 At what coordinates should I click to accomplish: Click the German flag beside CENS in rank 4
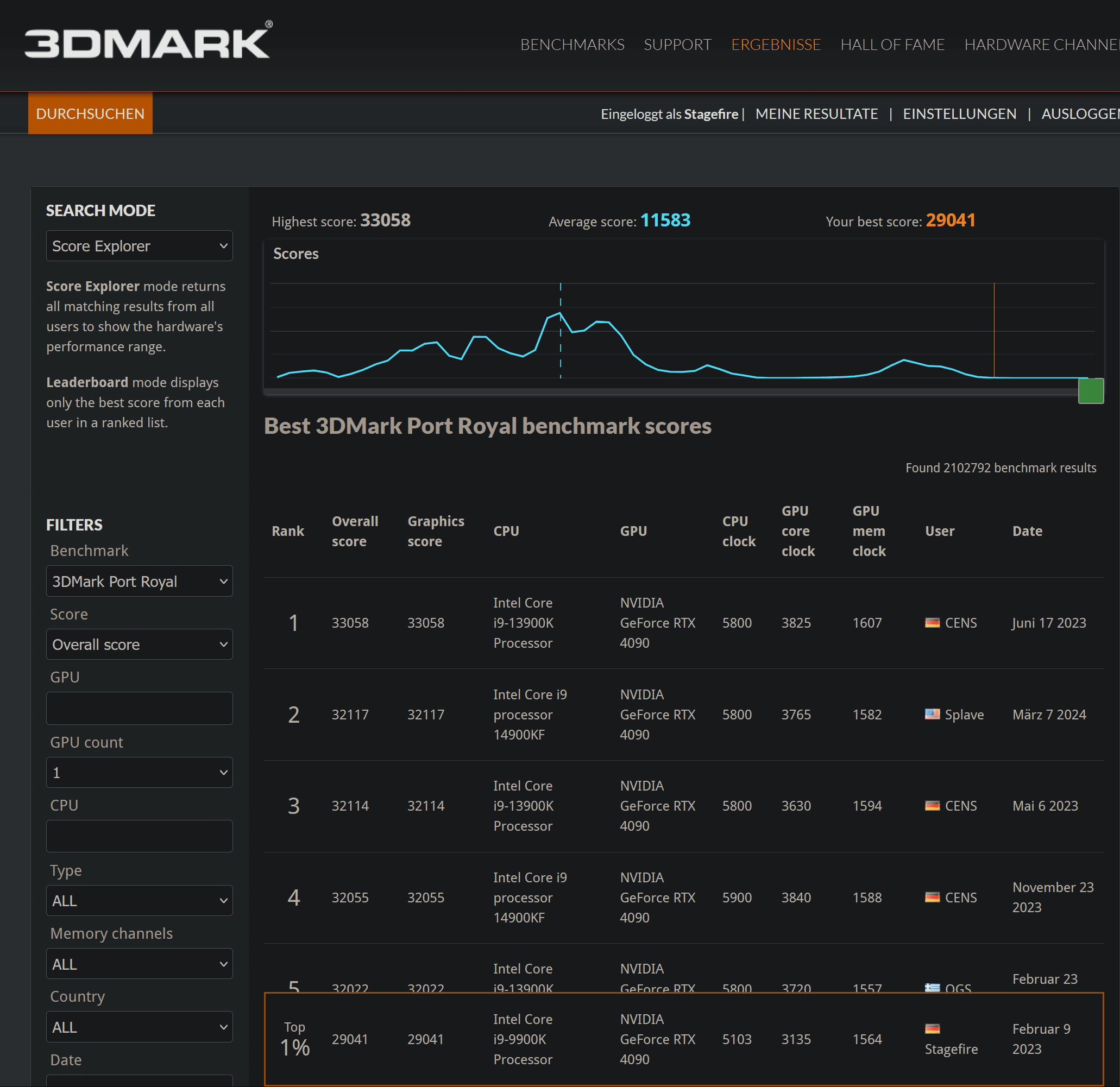[x=932, y=897]
